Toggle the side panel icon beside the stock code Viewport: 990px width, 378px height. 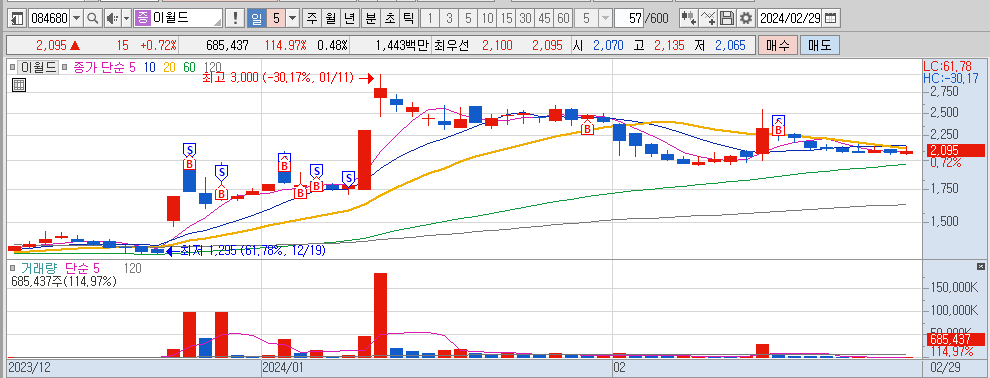(18, 18)
